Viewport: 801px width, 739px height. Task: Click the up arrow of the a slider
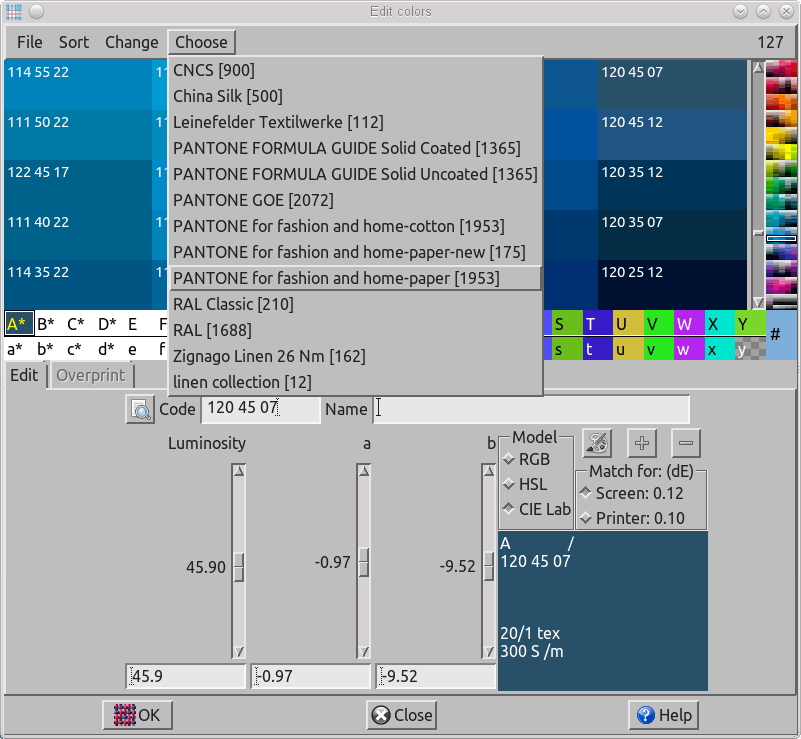pos(364,471)
